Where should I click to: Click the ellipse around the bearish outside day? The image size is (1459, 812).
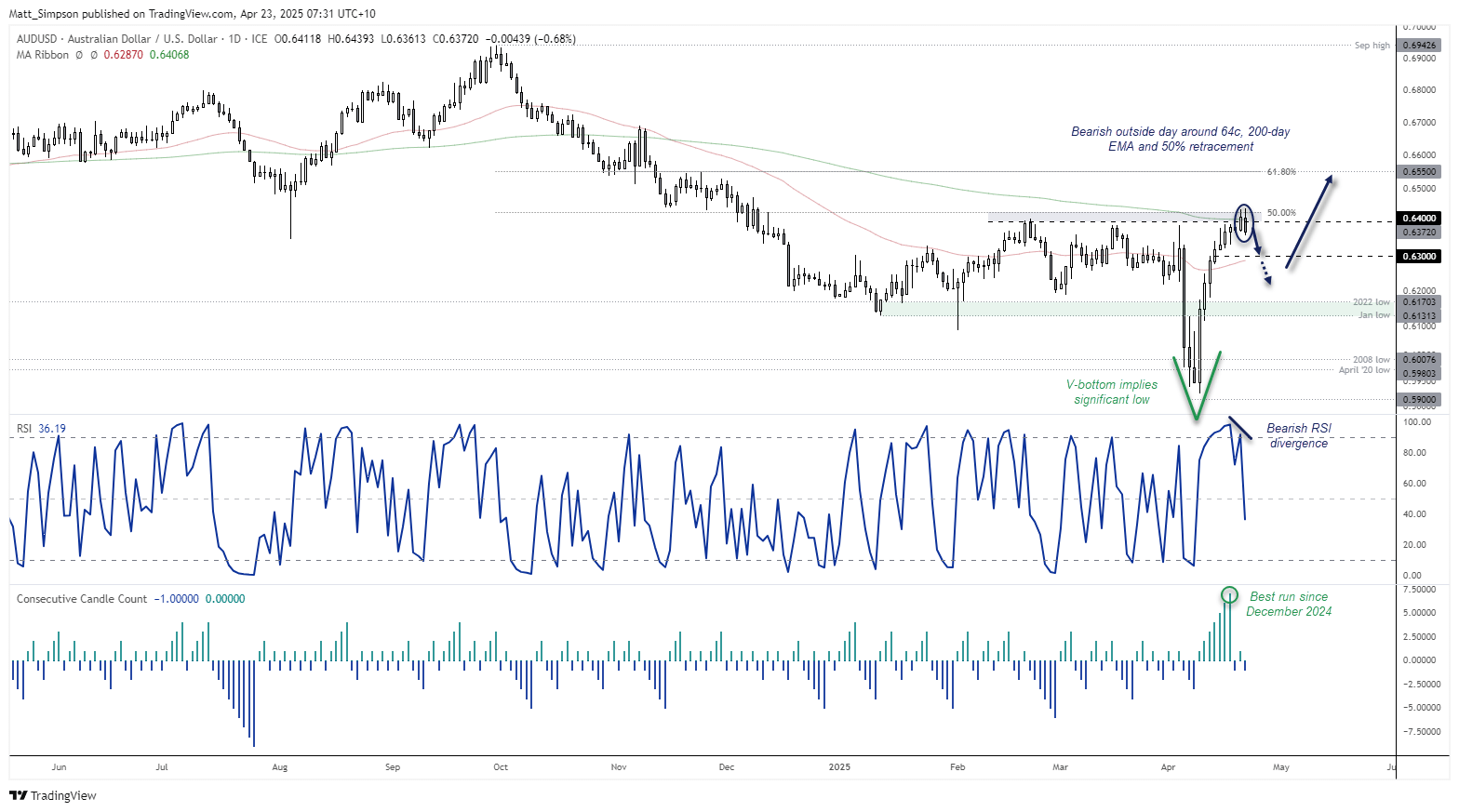pyautogui.click(x=1244, y=223)
